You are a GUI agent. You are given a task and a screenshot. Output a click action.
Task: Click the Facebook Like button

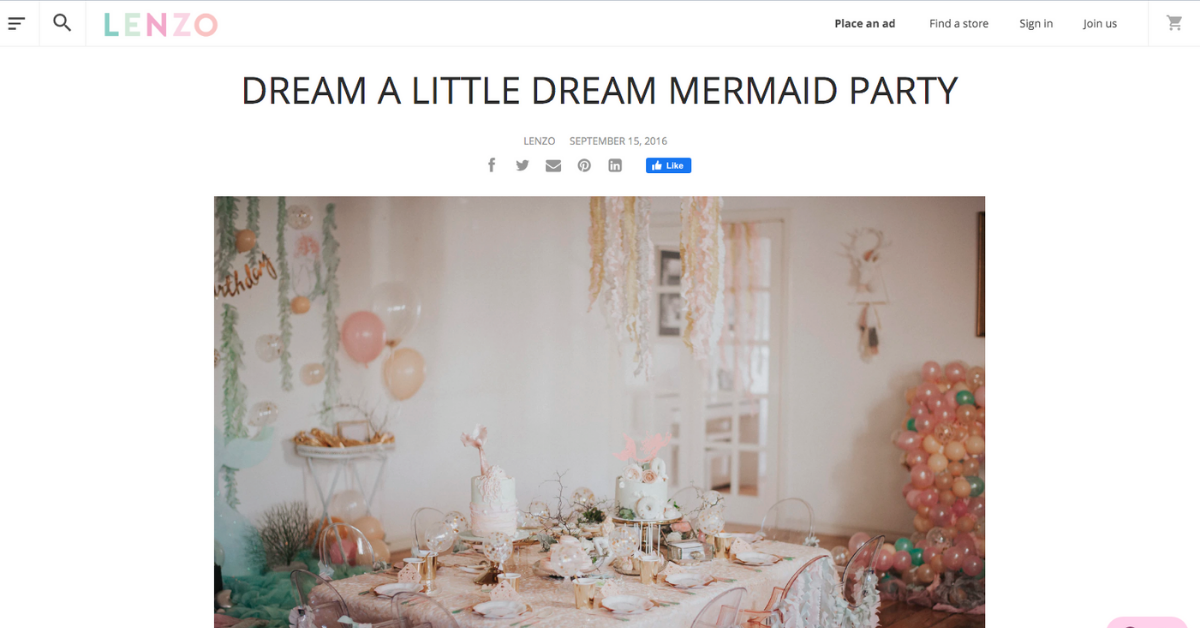[x=668, y=165]
